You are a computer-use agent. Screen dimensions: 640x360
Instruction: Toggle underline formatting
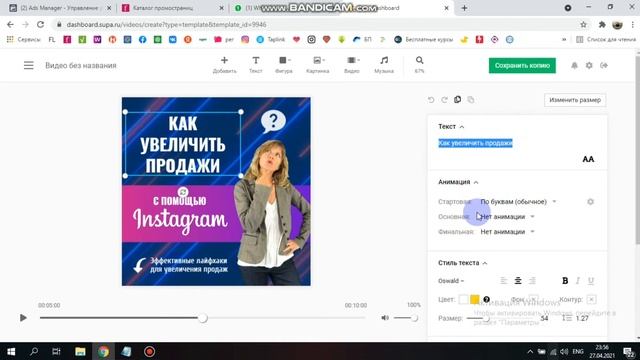click(591, 281)
